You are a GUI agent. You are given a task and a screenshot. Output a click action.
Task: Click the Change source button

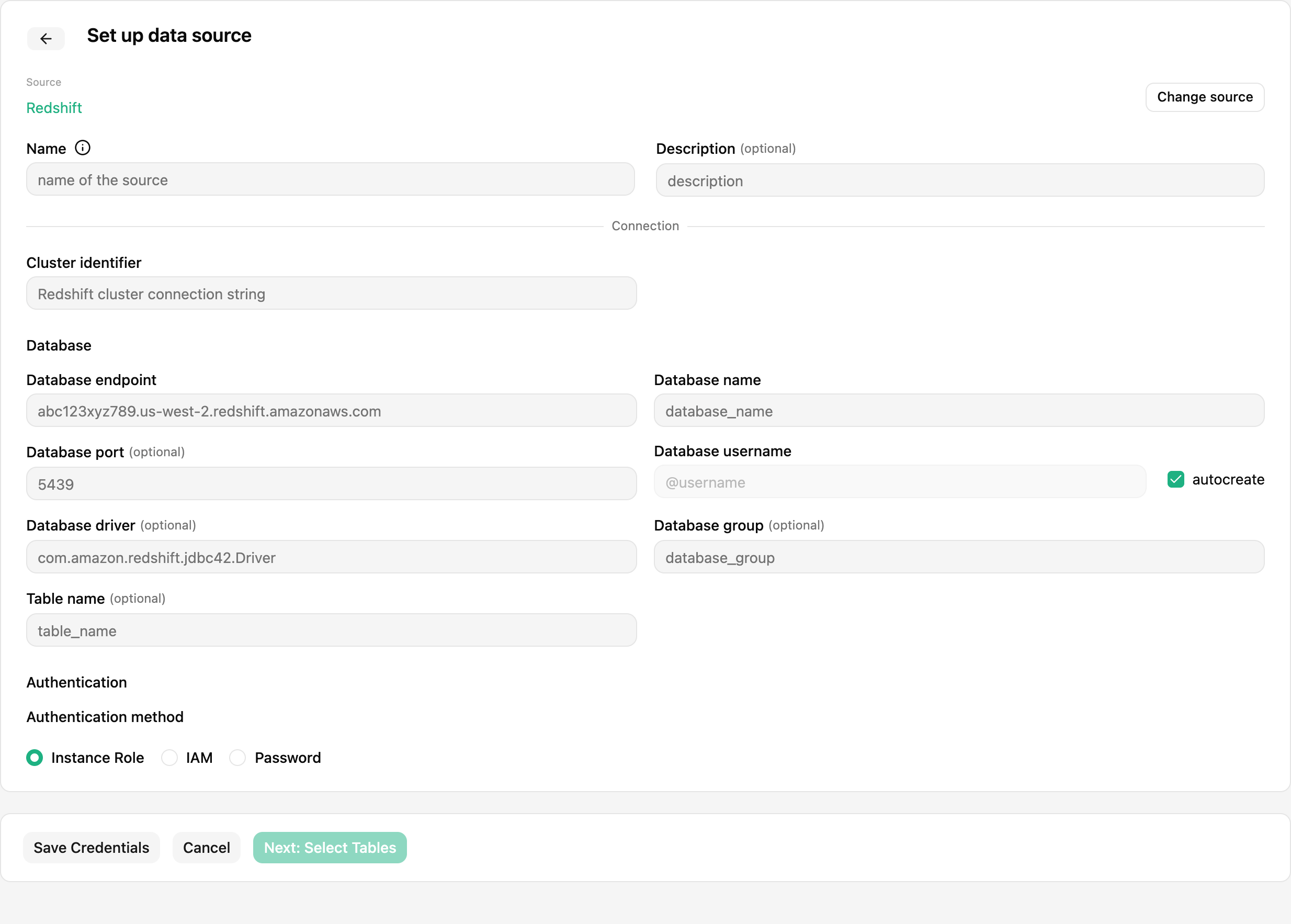(x=1205, y=97)
